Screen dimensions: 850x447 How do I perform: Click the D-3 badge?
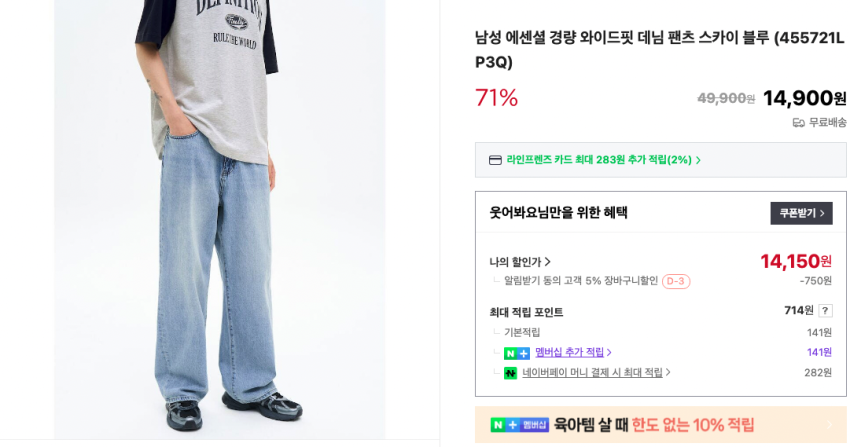[x=675, y=281]
